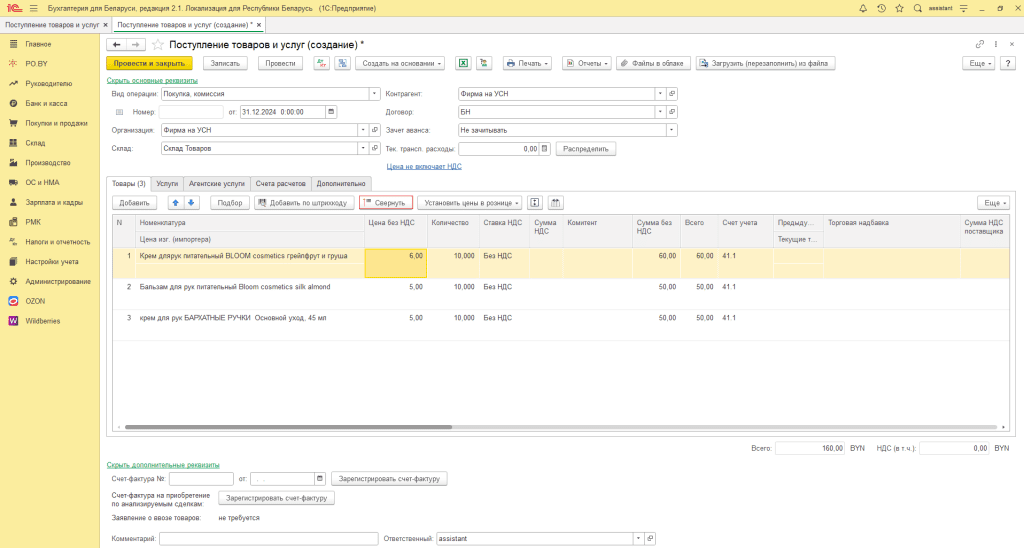Image resolution: width=1024 pixels, height=548 pixels.
Task: Click the table horizontal scrollbar
Action: [x=288, y=427]
